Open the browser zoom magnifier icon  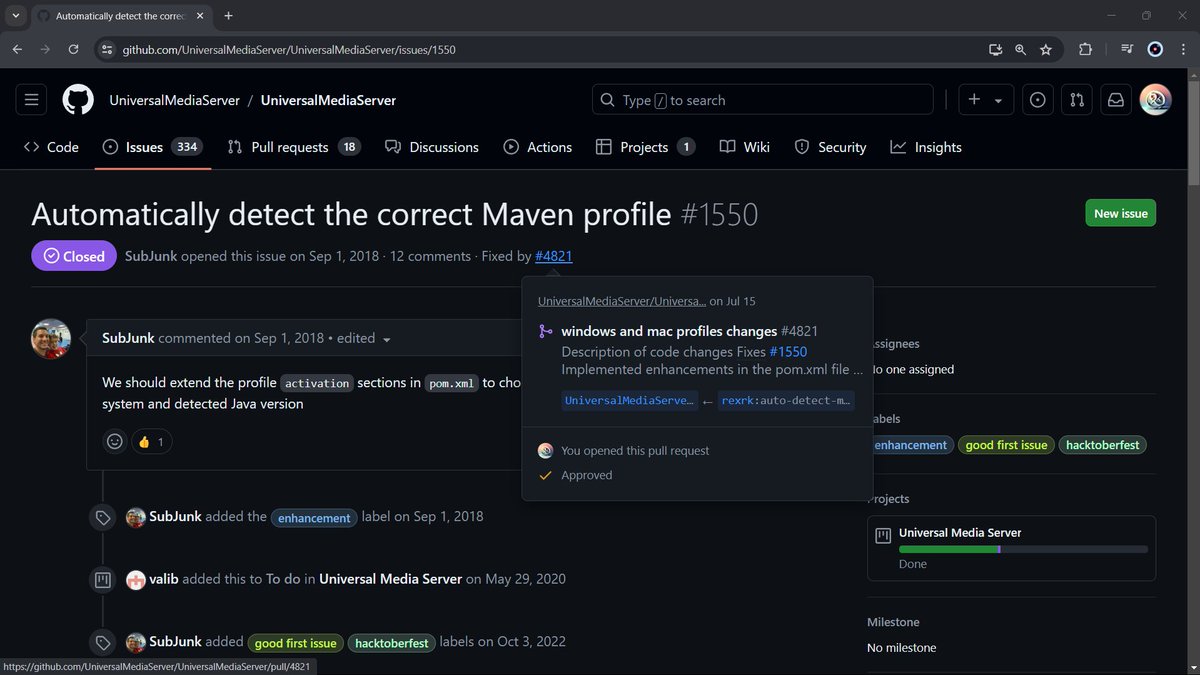1021,48
